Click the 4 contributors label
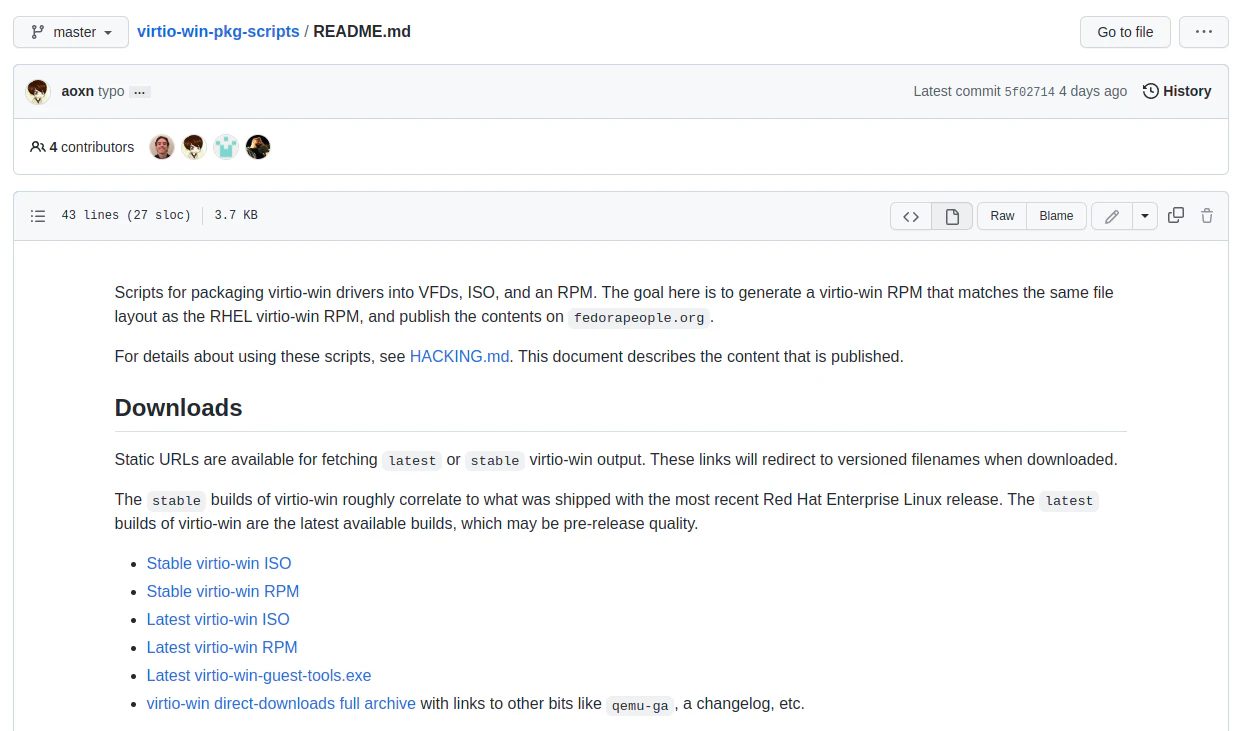 tap(82, 147)
